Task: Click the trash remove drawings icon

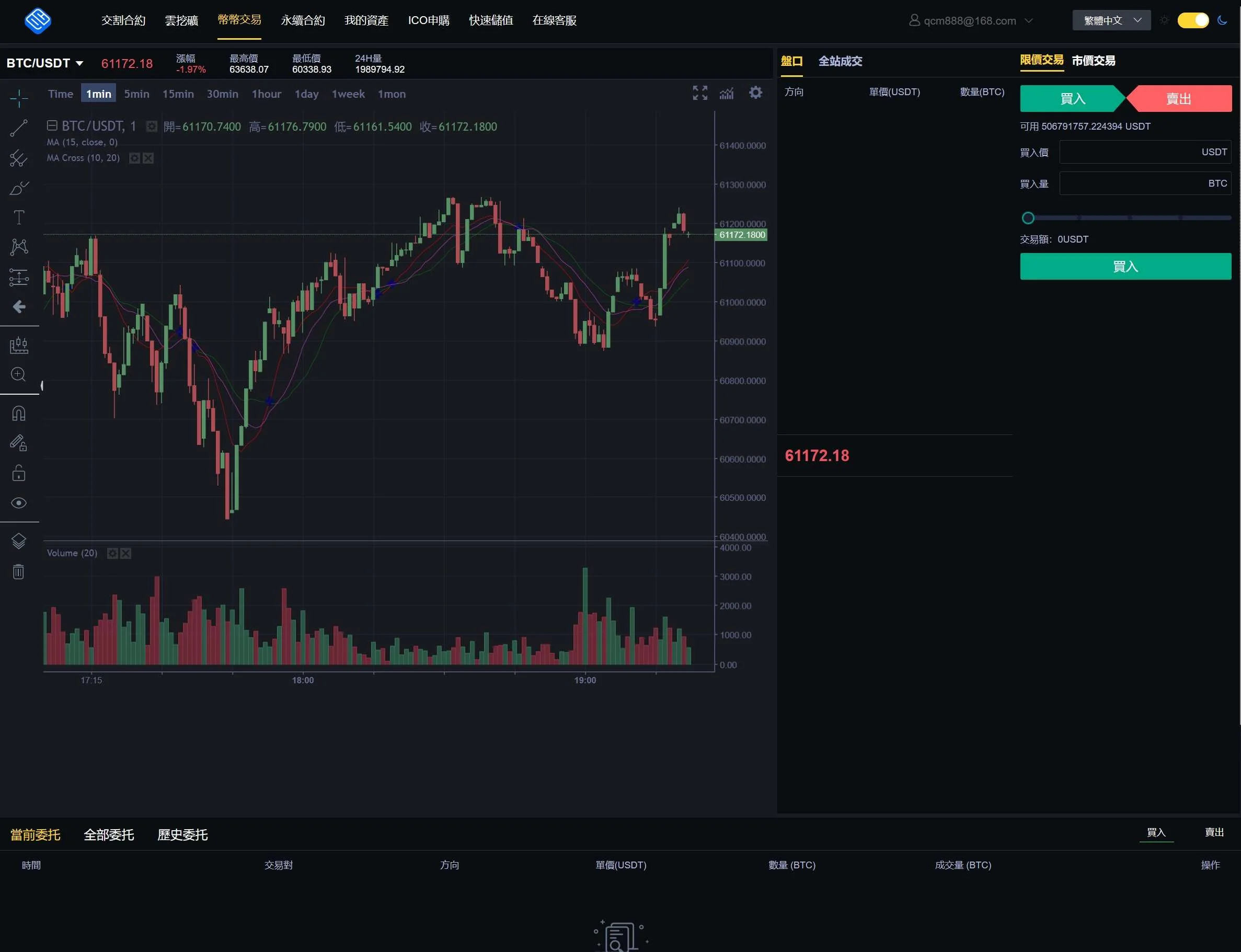Action: click(x=19, y=572)
